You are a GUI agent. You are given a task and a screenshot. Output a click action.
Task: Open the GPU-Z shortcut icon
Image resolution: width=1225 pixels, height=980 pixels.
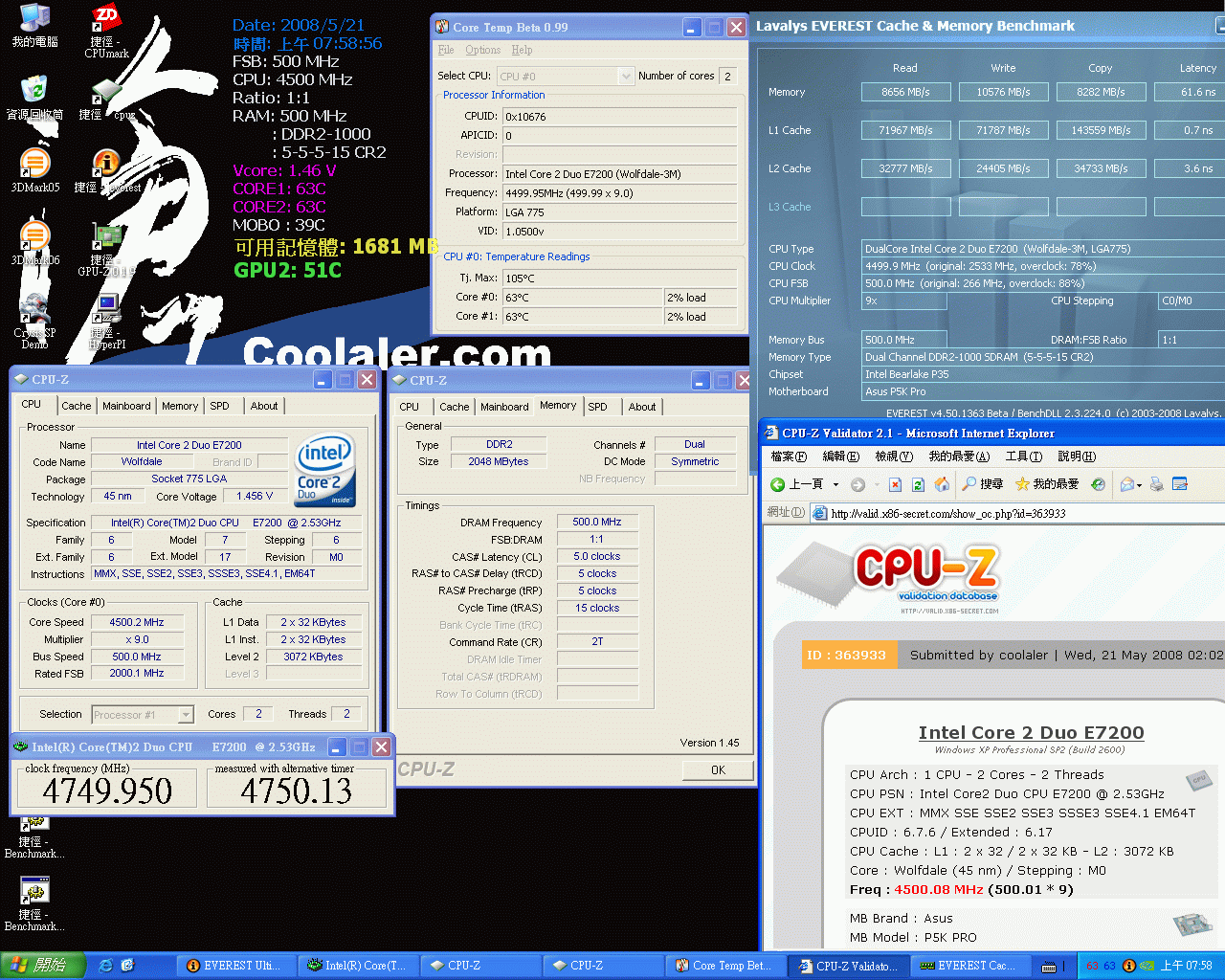pyautogui.click(x=106, y=249)
